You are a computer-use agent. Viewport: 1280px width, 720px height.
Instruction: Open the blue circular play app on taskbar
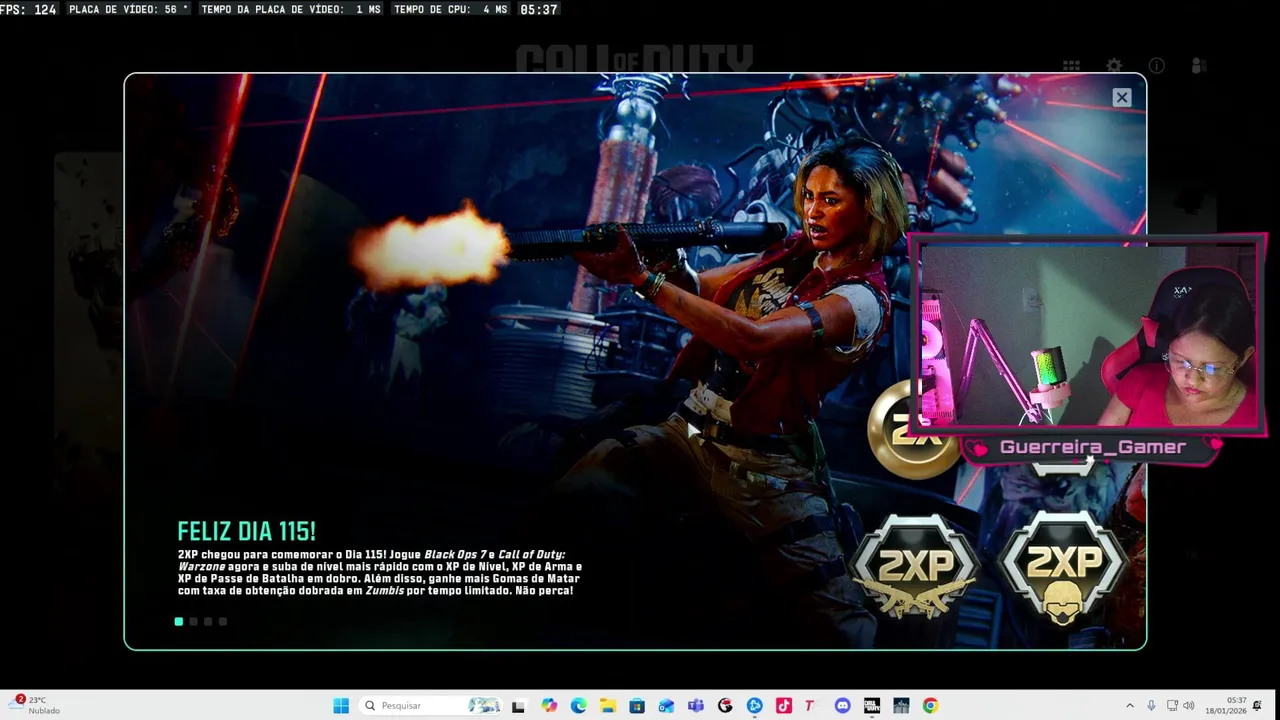tap(754, 706)
